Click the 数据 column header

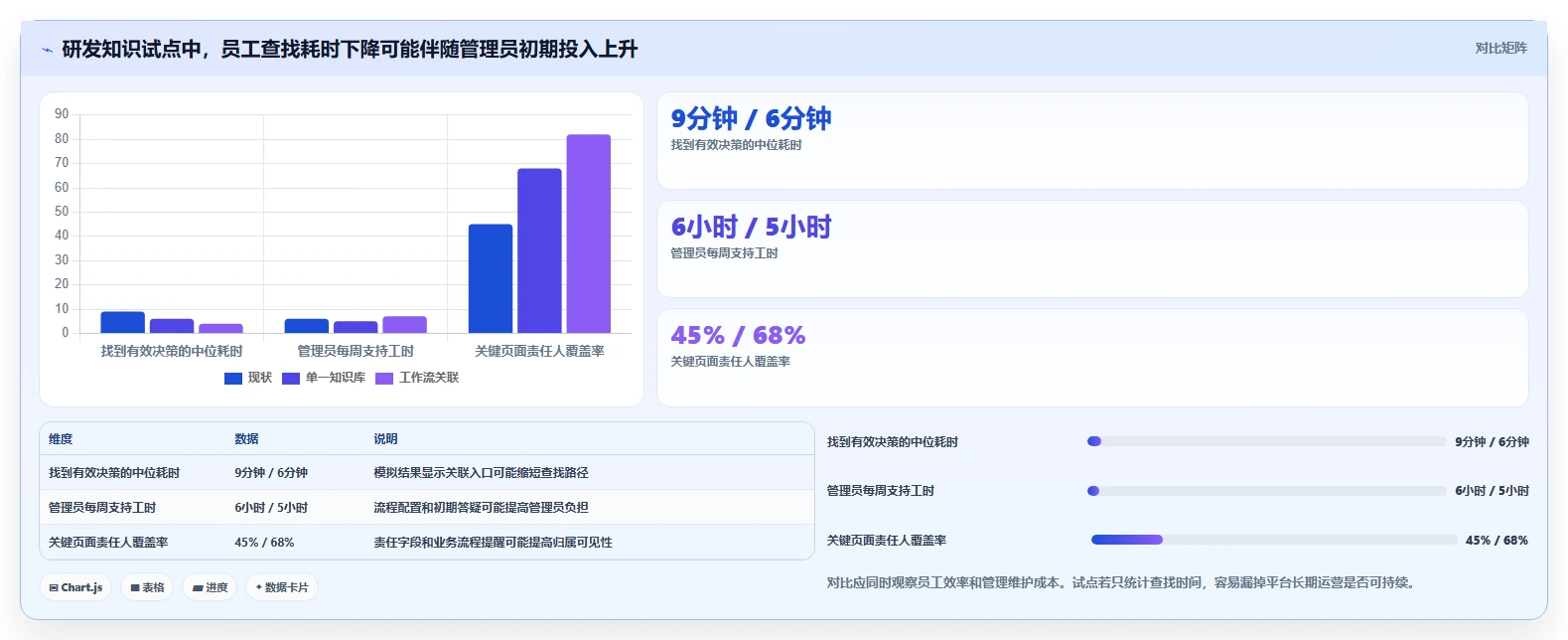click(x=246, y=438)
